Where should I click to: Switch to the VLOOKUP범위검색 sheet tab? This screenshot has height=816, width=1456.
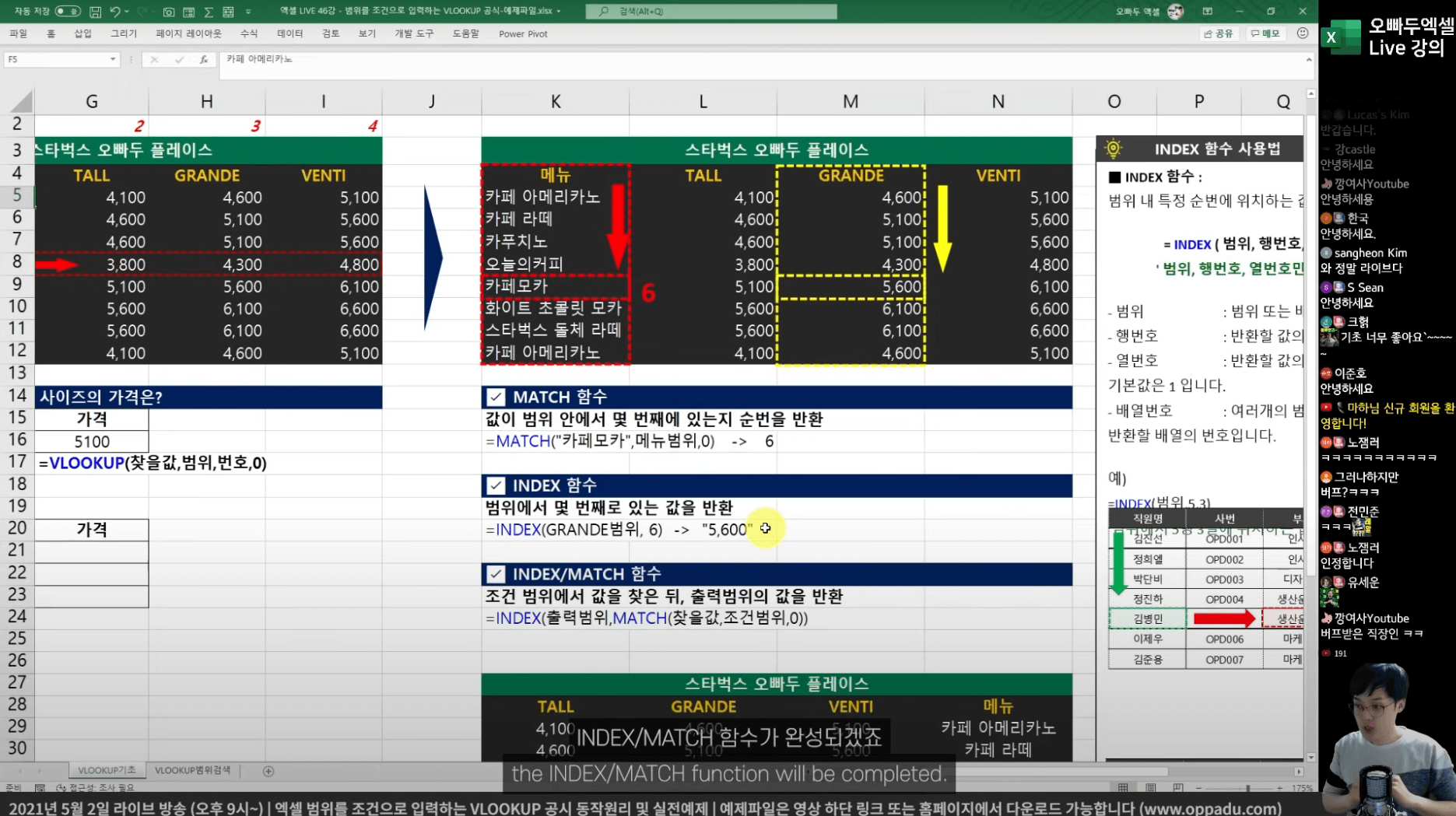point(192,770)
